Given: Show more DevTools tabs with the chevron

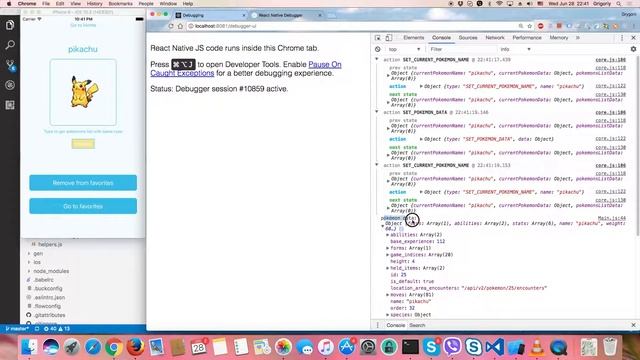Looking at the screenshot, I should [x=578, y=38].
